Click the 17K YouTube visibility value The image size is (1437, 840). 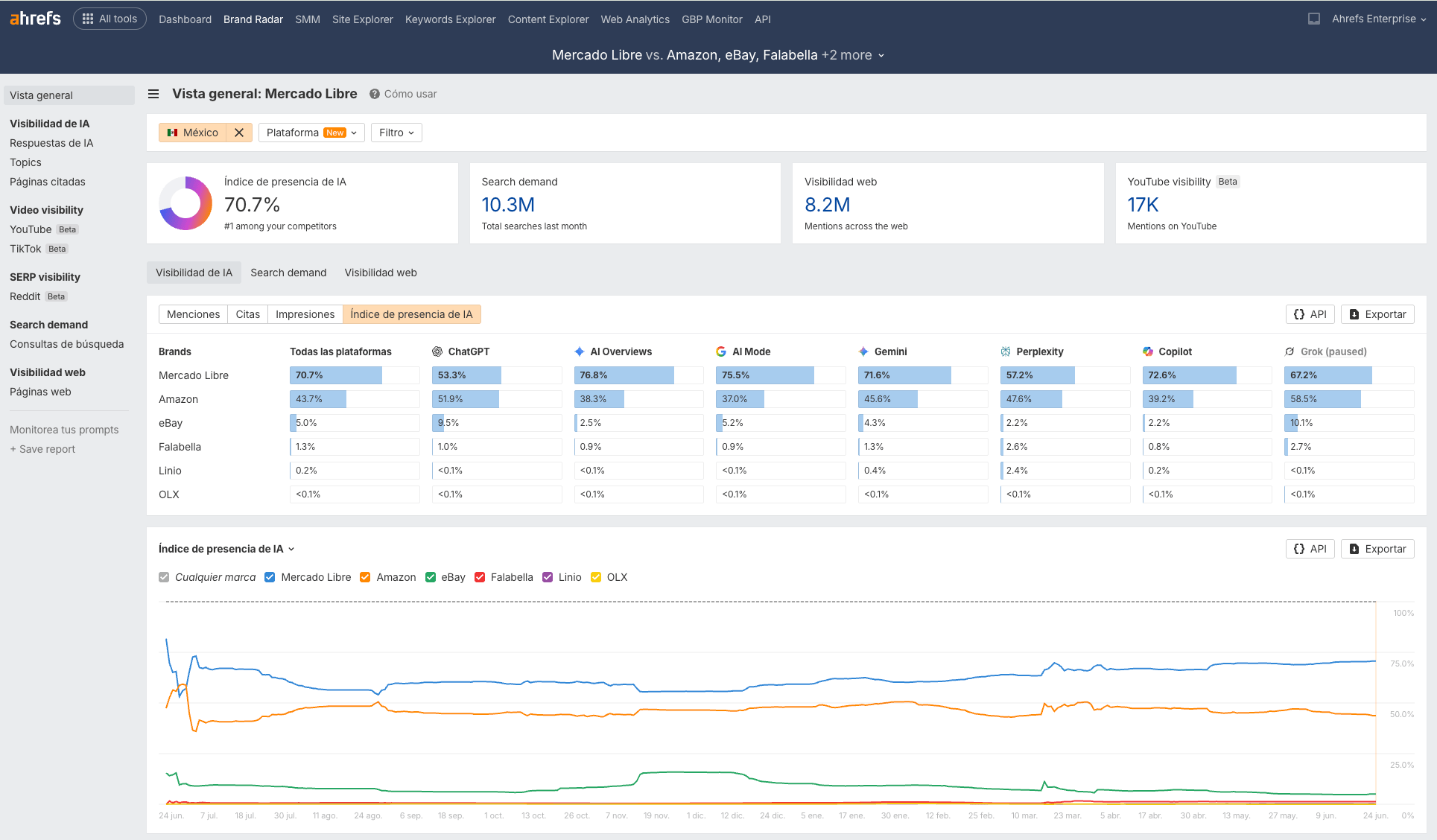coord(1143,204)
